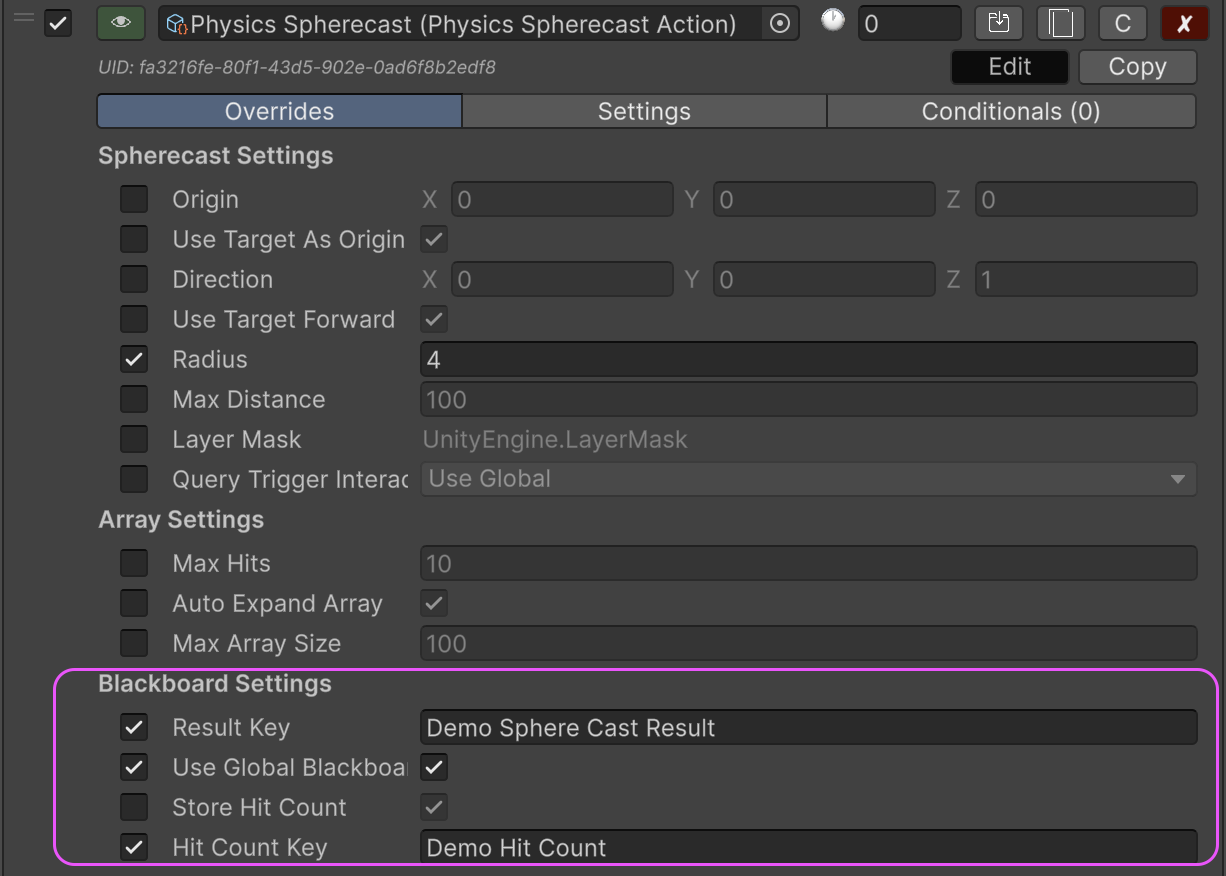Click the Hit Count Key input field
The image size is (1226, 876).
pyautogui.click(x=808, y=847)
